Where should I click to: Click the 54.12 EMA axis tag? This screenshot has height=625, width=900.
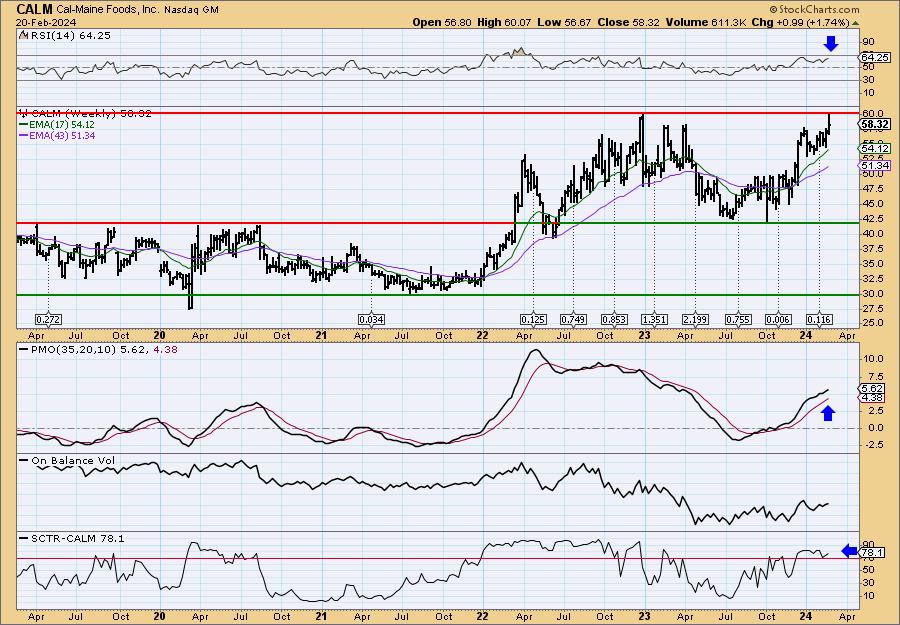click(x=875, y=148)
